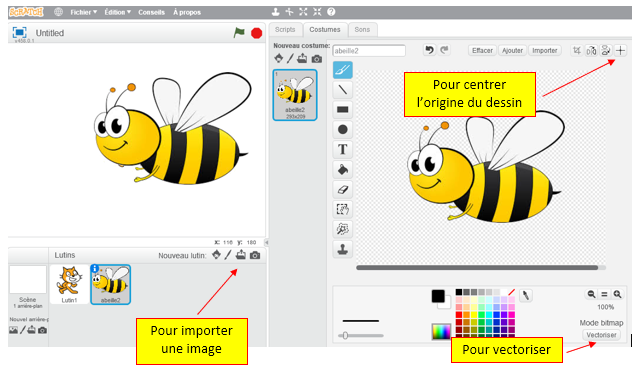Click the green flag to start
The height and width of the screenshot is (368, 638).
(x=239, y=33)
